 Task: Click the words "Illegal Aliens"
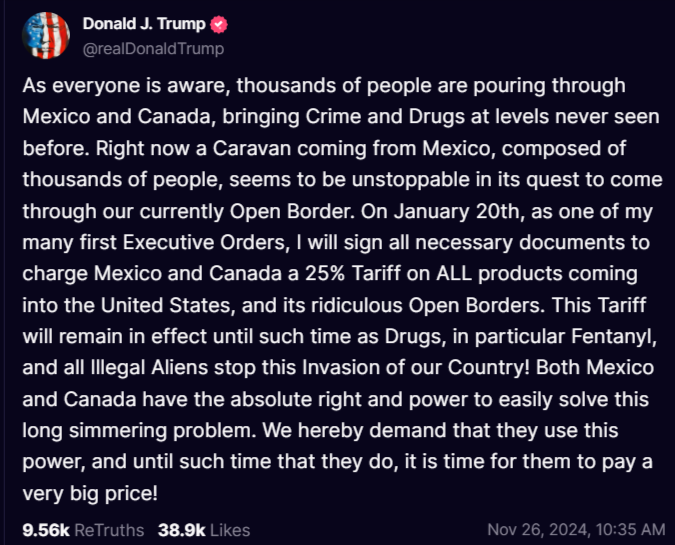[x=149, y=368]
